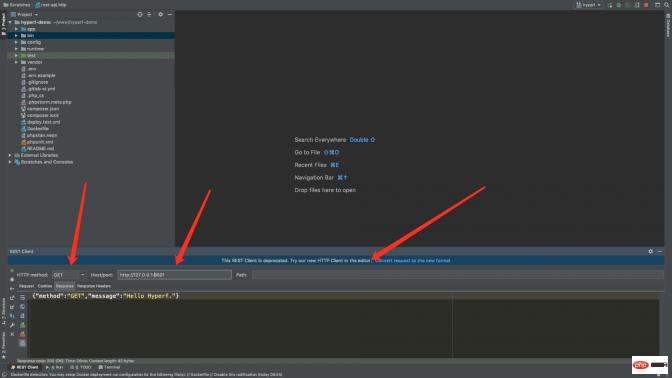Click the X close icon in REST Client sidebar
This screenshot has width=672, height=378.
tap(12, 334)
